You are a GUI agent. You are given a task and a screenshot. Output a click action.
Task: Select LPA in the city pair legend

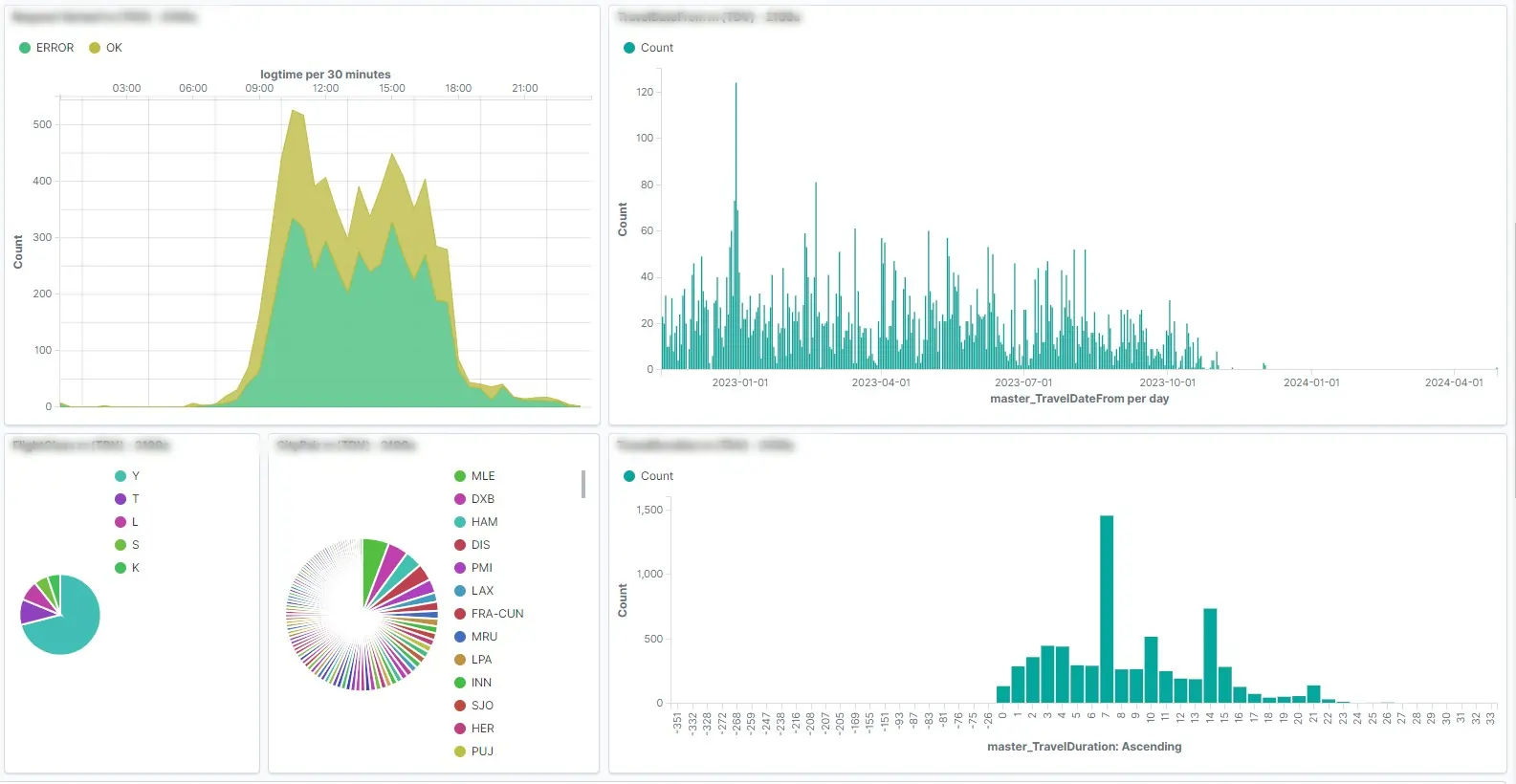[473, 660]
